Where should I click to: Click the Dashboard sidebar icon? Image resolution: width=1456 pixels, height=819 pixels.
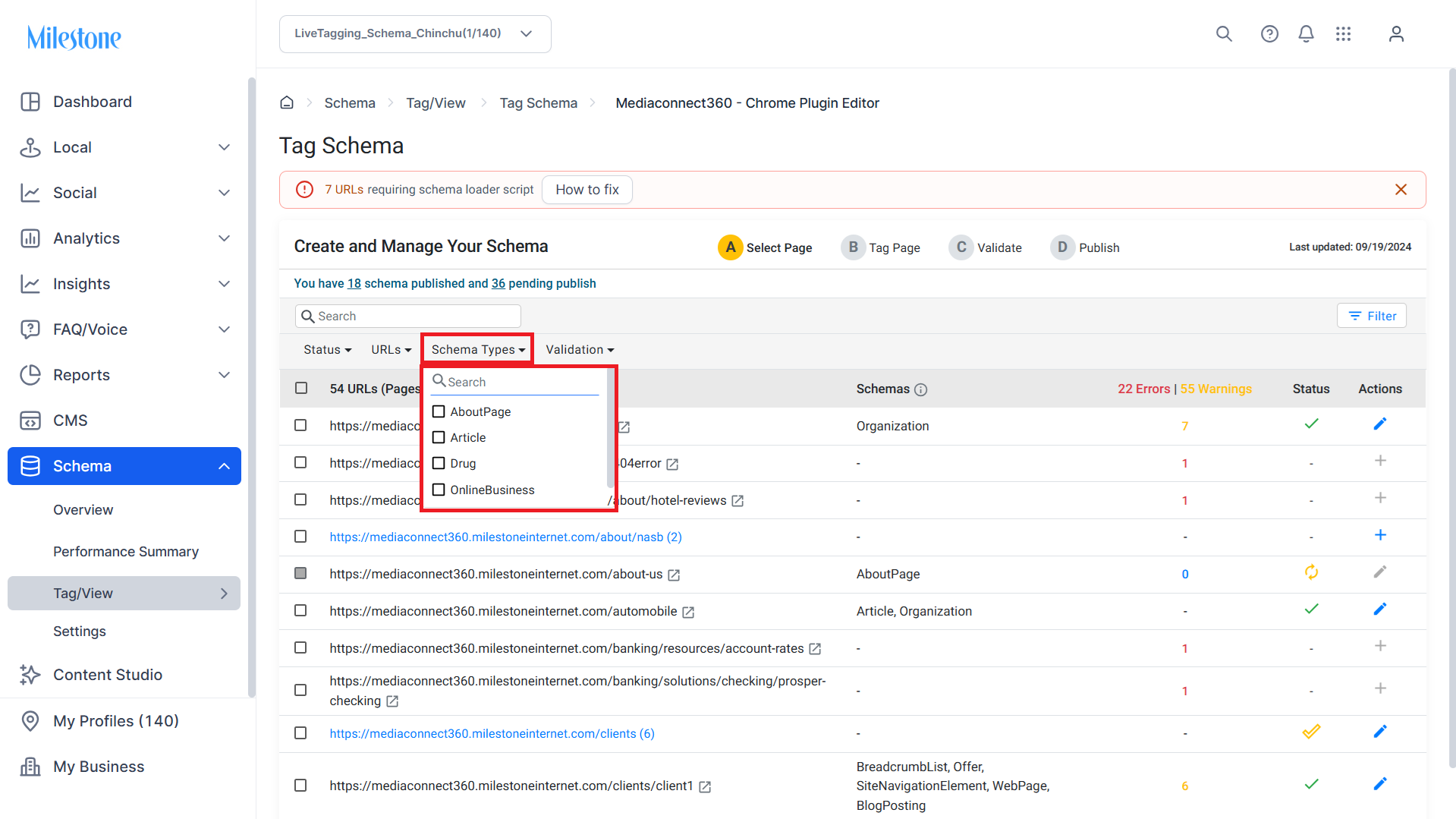[30, 102]
